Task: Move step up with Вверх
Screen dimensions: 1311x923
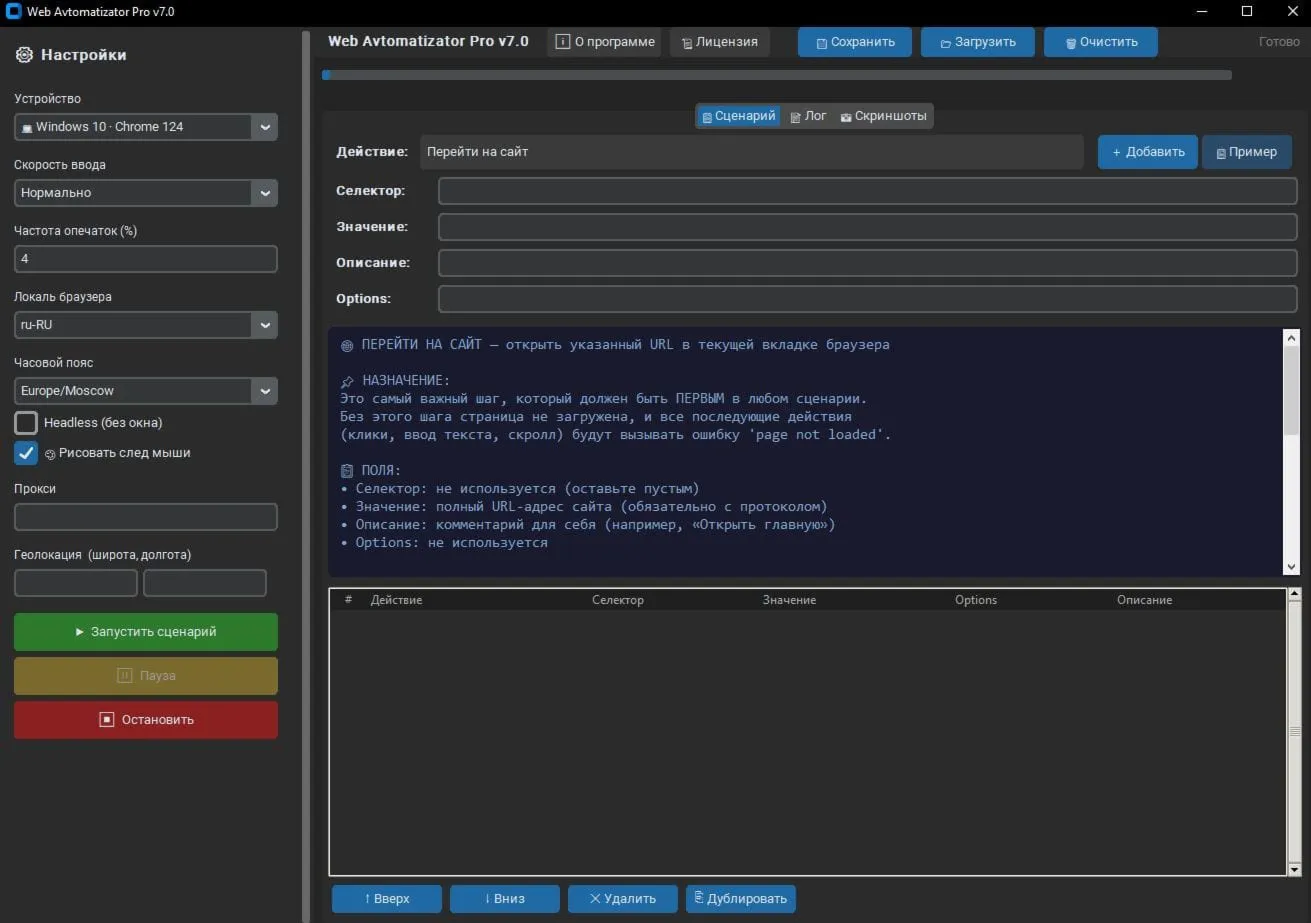Action: click(387, 899)
